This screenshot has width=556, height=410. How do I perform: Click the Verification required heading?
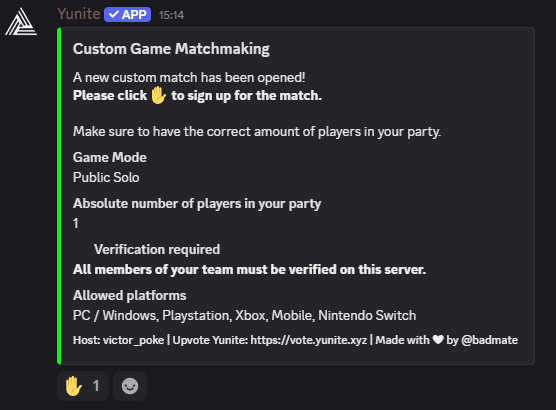157,249
